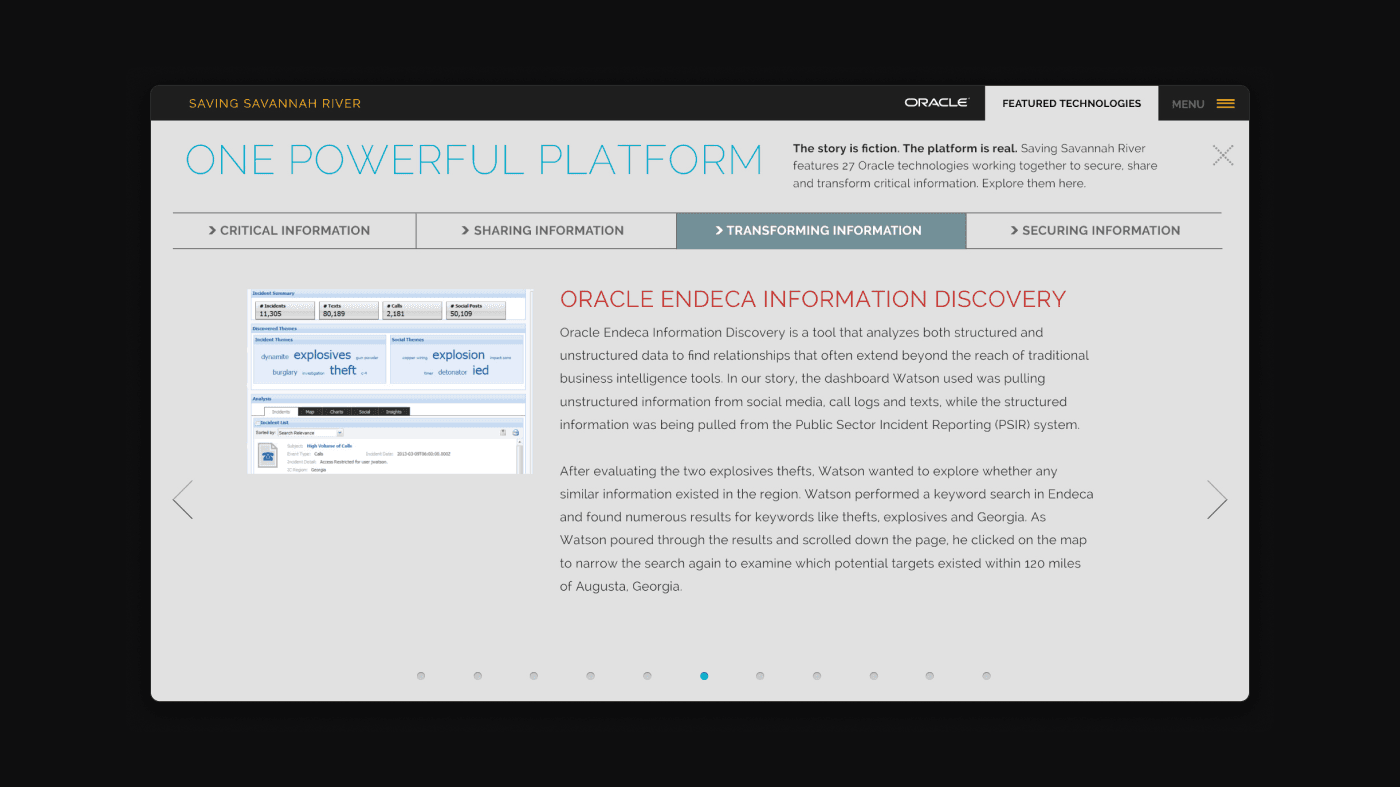Select the active sixth slide dot
Viewport: 1400px width, 787px height.
click(x=704, y=676)
